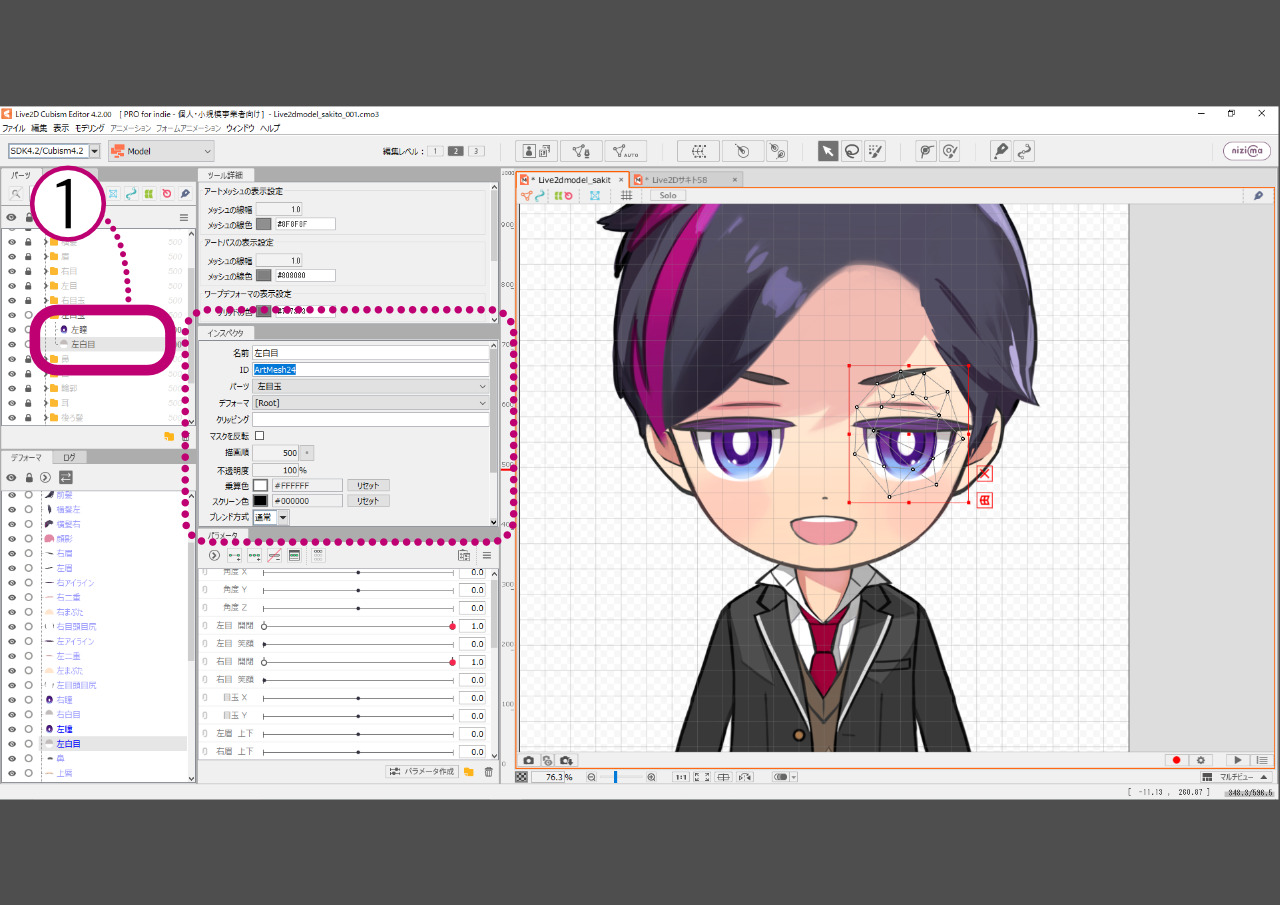Select edit level 3

pyautogui.click(x=476, y=151)
